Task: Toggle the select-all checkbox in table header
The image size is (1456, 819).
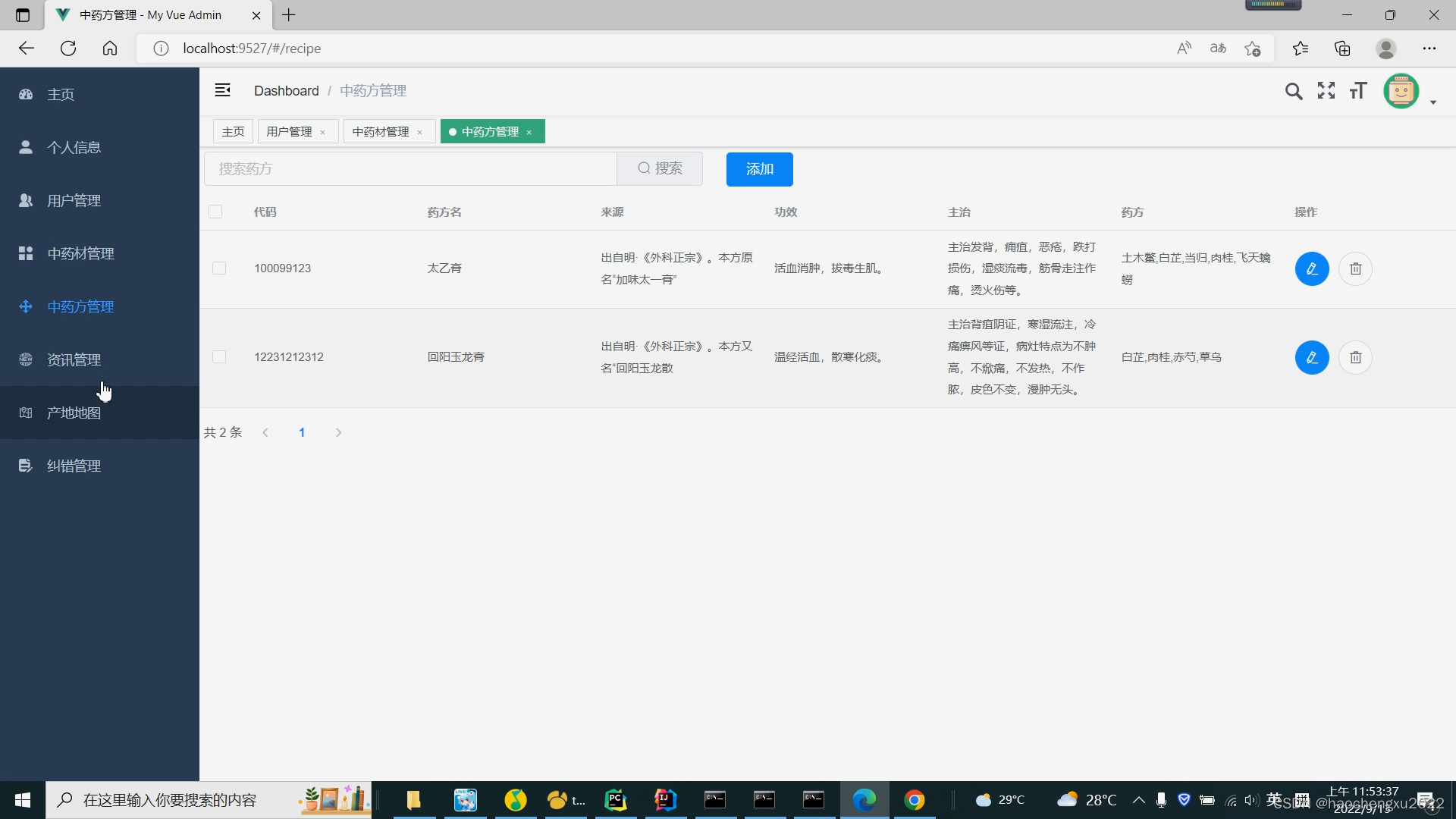Action: tap(216, 212)
